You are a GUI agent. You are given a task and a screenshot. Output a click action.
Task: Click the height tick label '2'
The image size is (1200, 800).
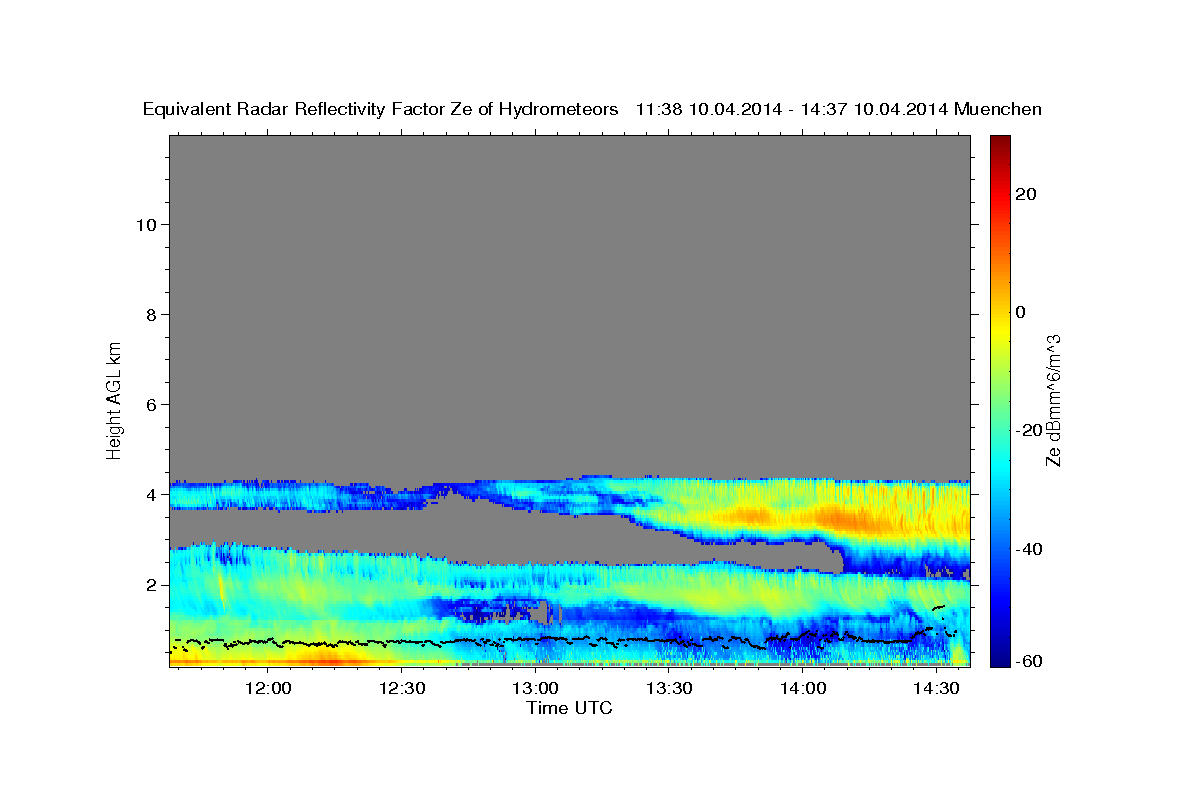click(x=150, y=584)
